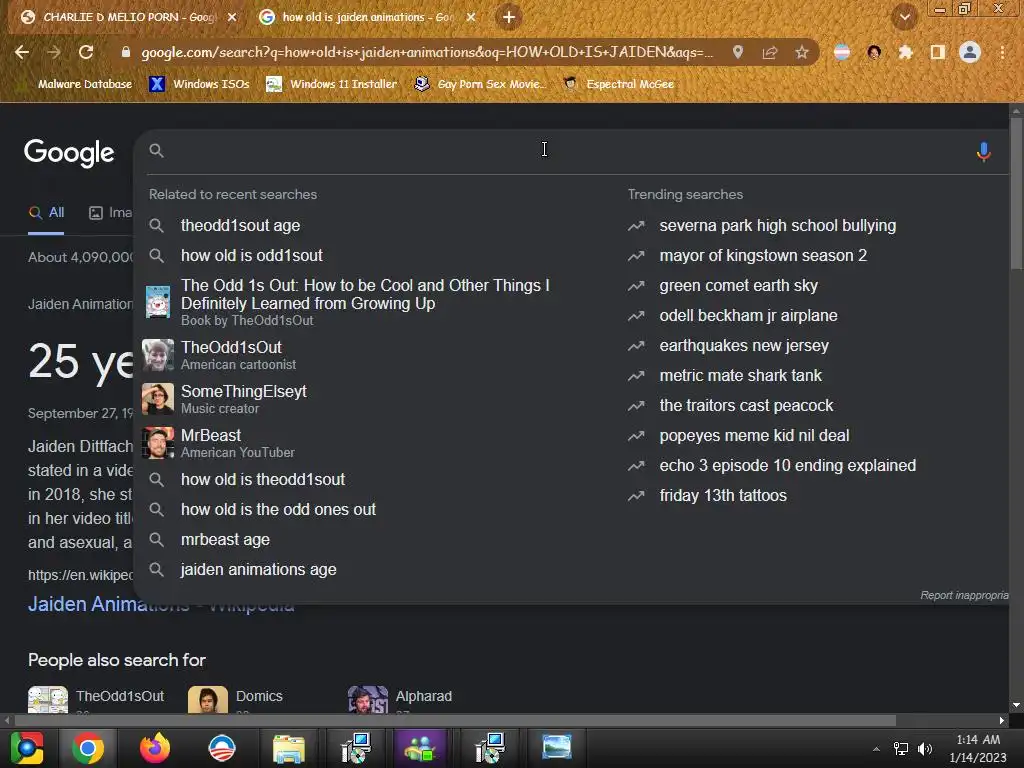Open File Explorer folder in taskbar
Viewport: 1024px width, 768px height.
[x=288, y=748]
